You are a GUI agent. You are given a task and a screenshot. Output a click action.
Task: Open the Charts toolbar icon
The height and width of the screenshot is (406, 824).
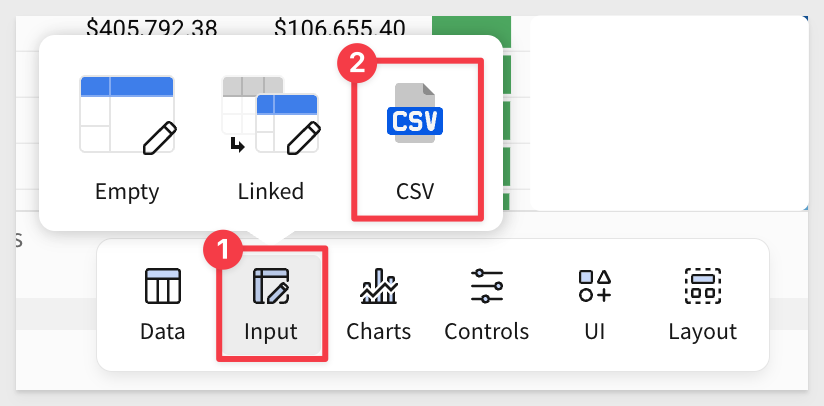(x=379, y=286)
